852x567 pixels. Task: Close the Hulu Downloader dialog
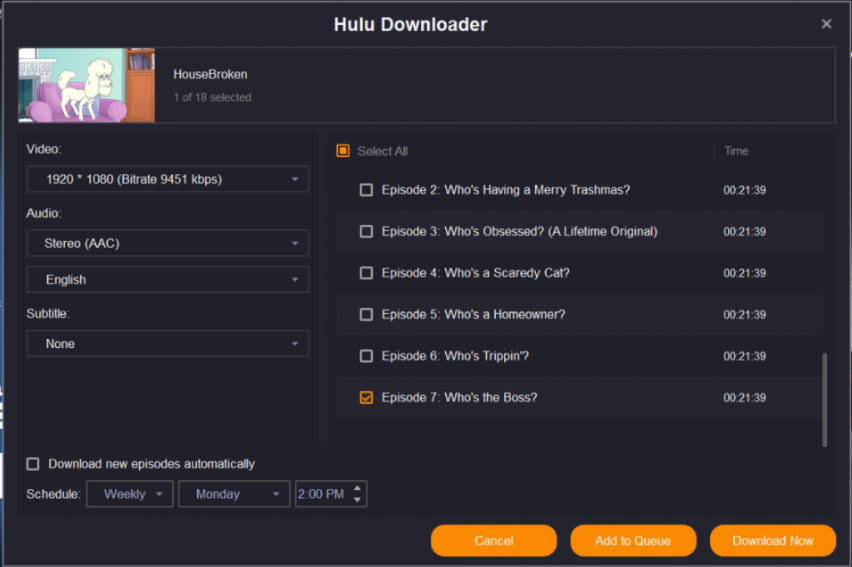coord(826,24)
